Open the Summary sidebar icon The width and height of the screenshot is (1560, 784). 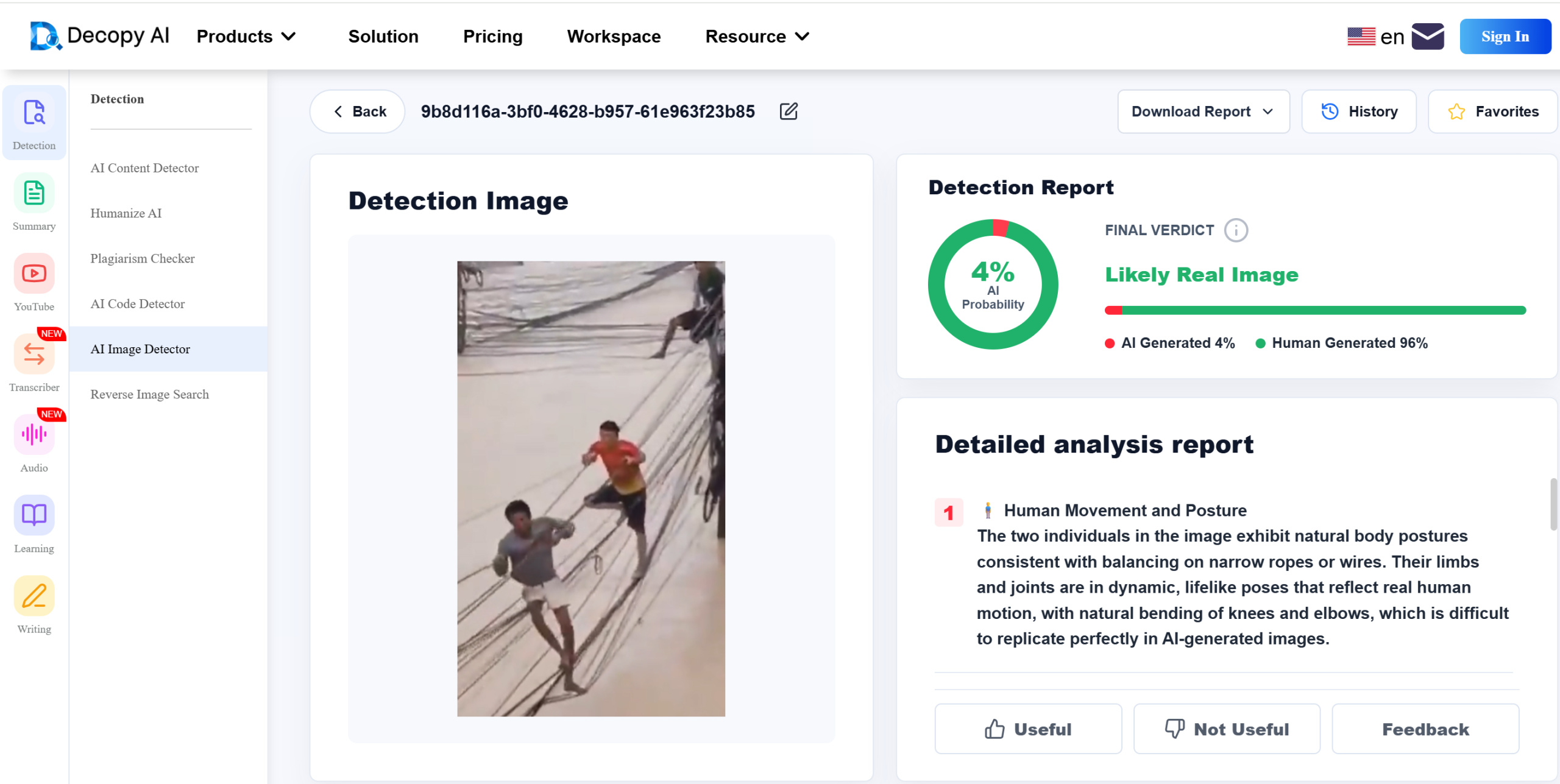point(34,203)
